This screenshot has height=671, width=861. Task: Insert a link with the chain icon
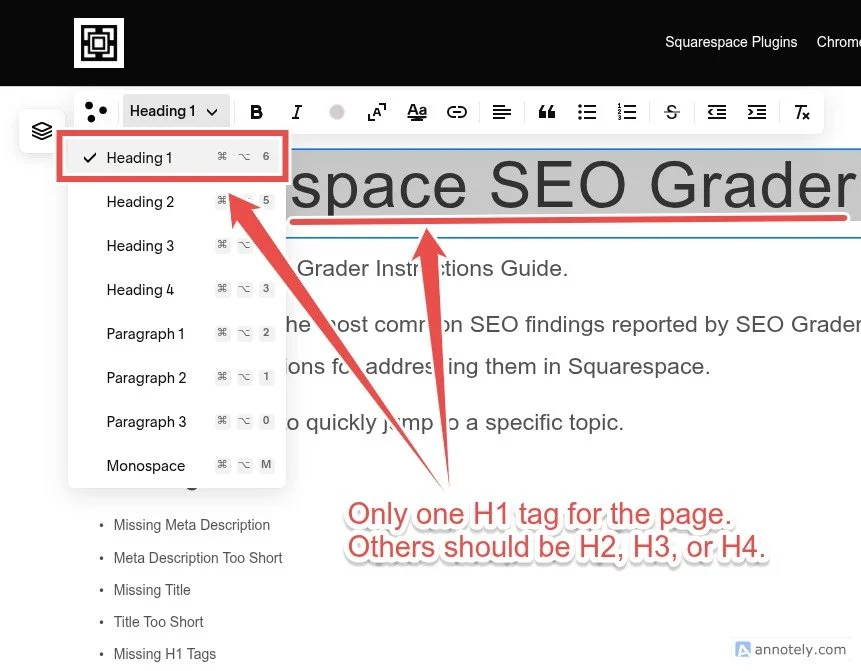457,112
